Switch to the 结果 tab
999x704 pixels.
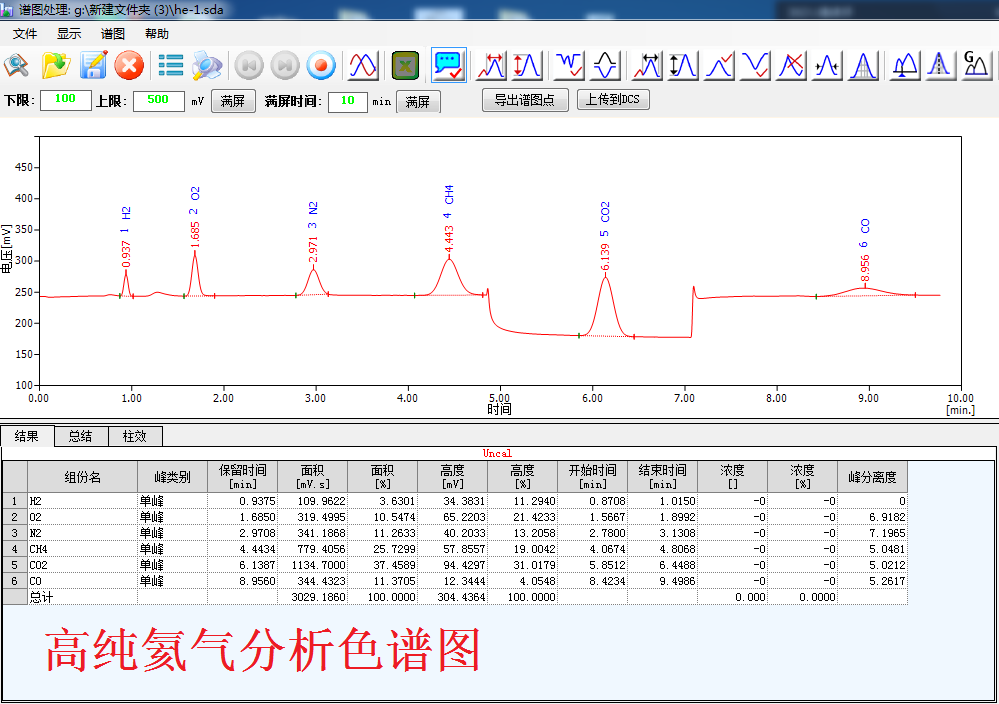point(27,436)
